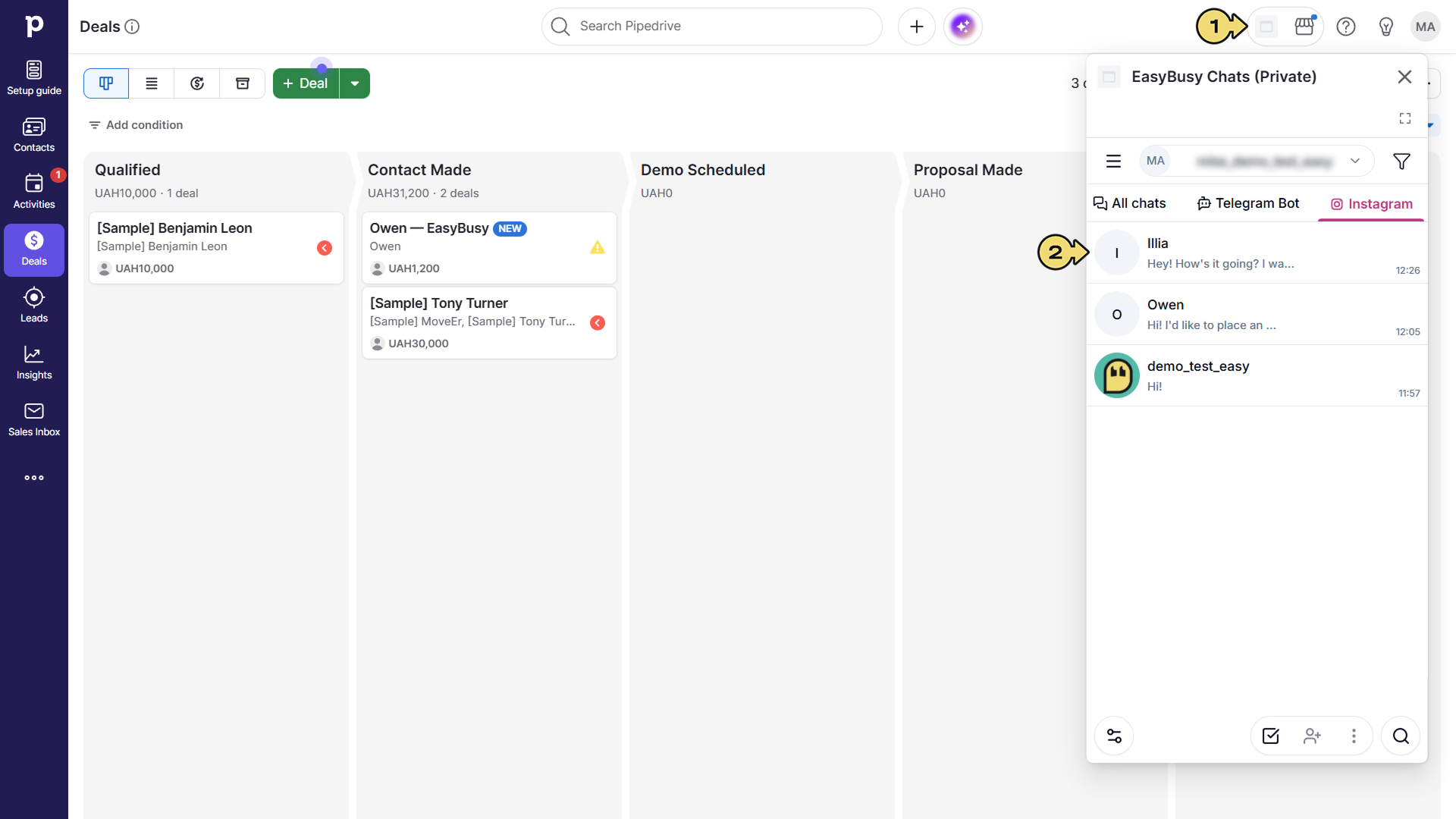The width and height of the screenshot is (1456, 819).
Task: Open the lightbulb tips icon
Action: (1386, 27)
